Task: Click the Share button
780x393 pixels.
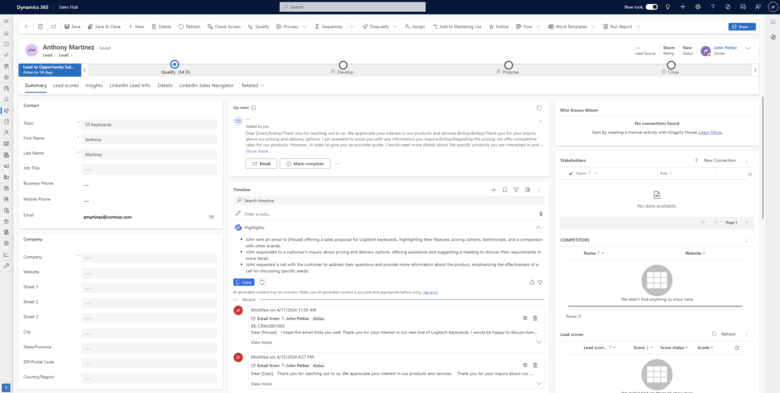Action: point(742,27)
